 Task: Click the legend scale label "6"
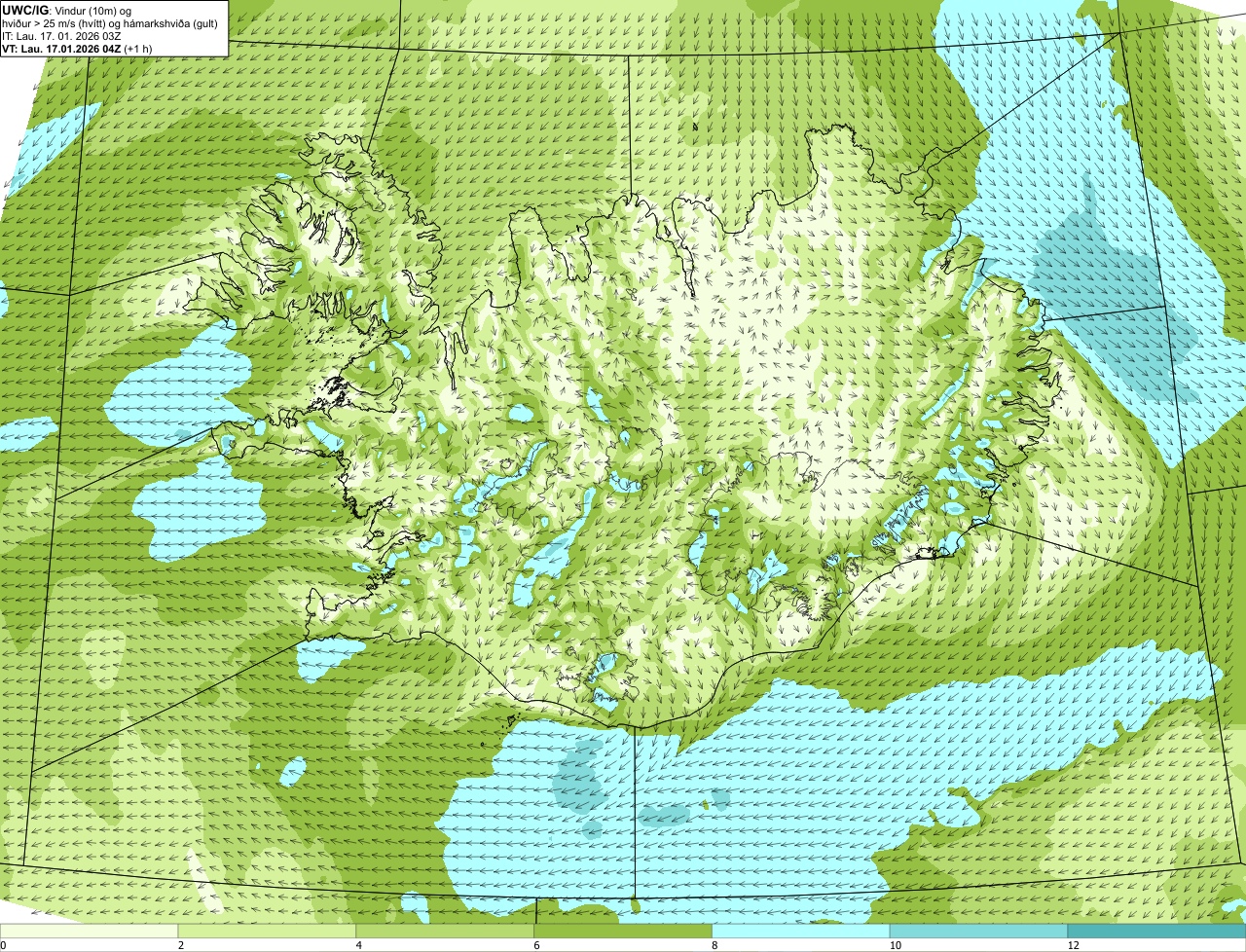click(537, 945)
